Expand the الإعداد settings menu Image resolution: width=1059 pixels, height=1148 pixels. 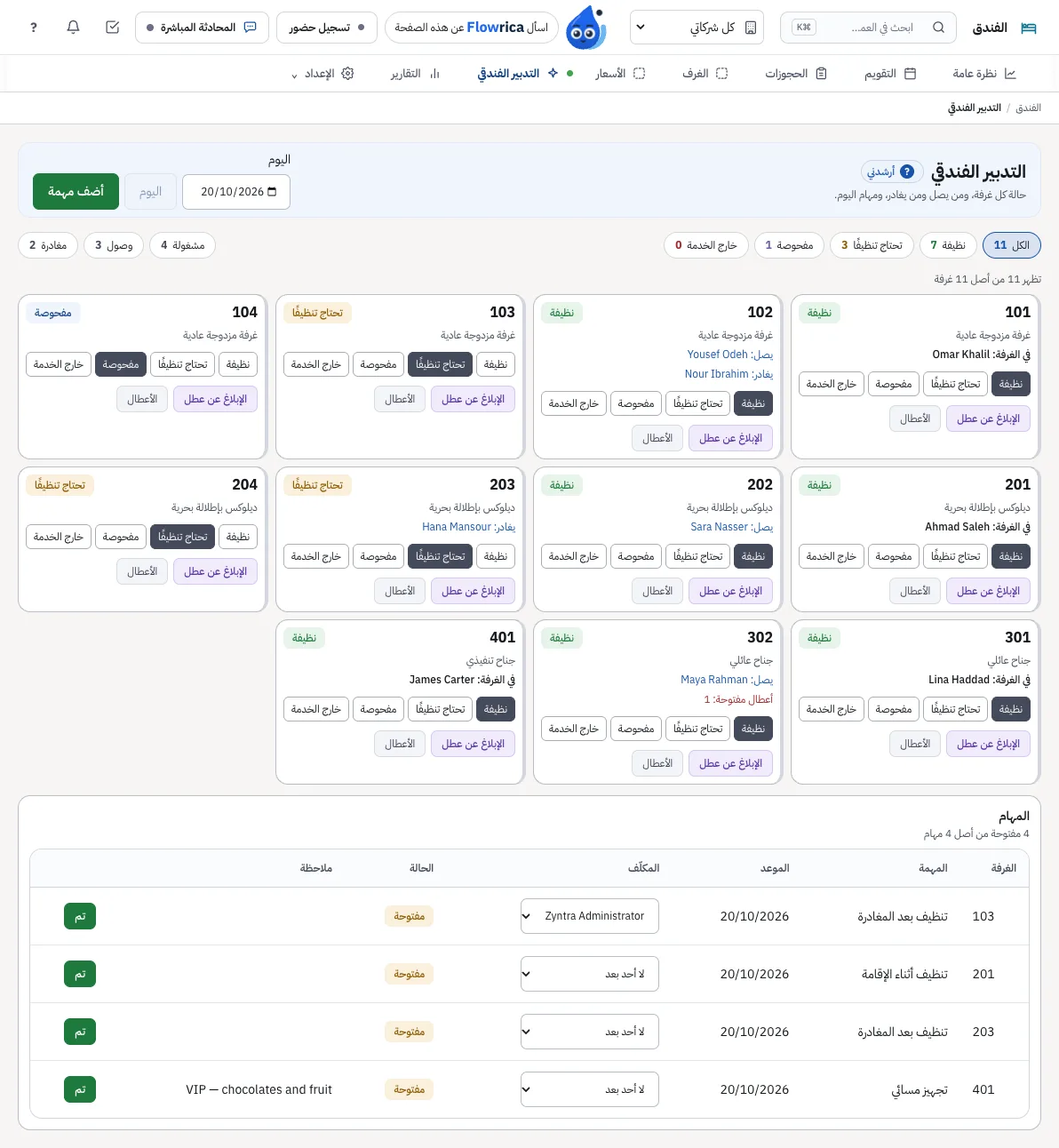click(x=322, y=74)
